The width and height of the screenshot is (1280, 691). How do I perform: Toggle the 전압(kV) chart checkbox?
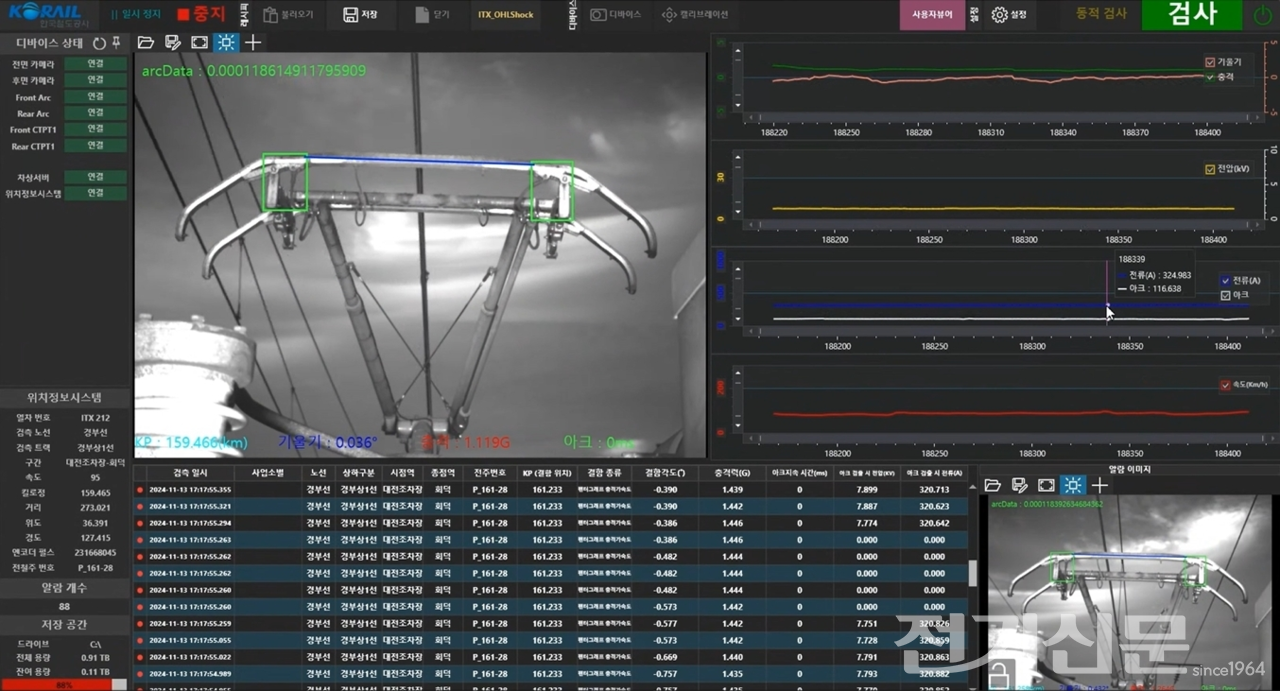[x=1210, y=169]
